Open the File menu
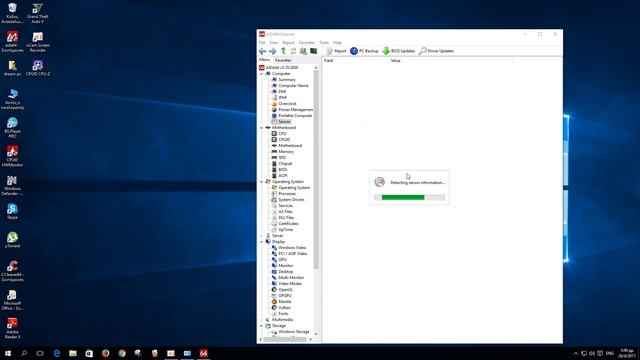Image resolution: width=640 pixels, height=360 pixels. click(262, 42)
